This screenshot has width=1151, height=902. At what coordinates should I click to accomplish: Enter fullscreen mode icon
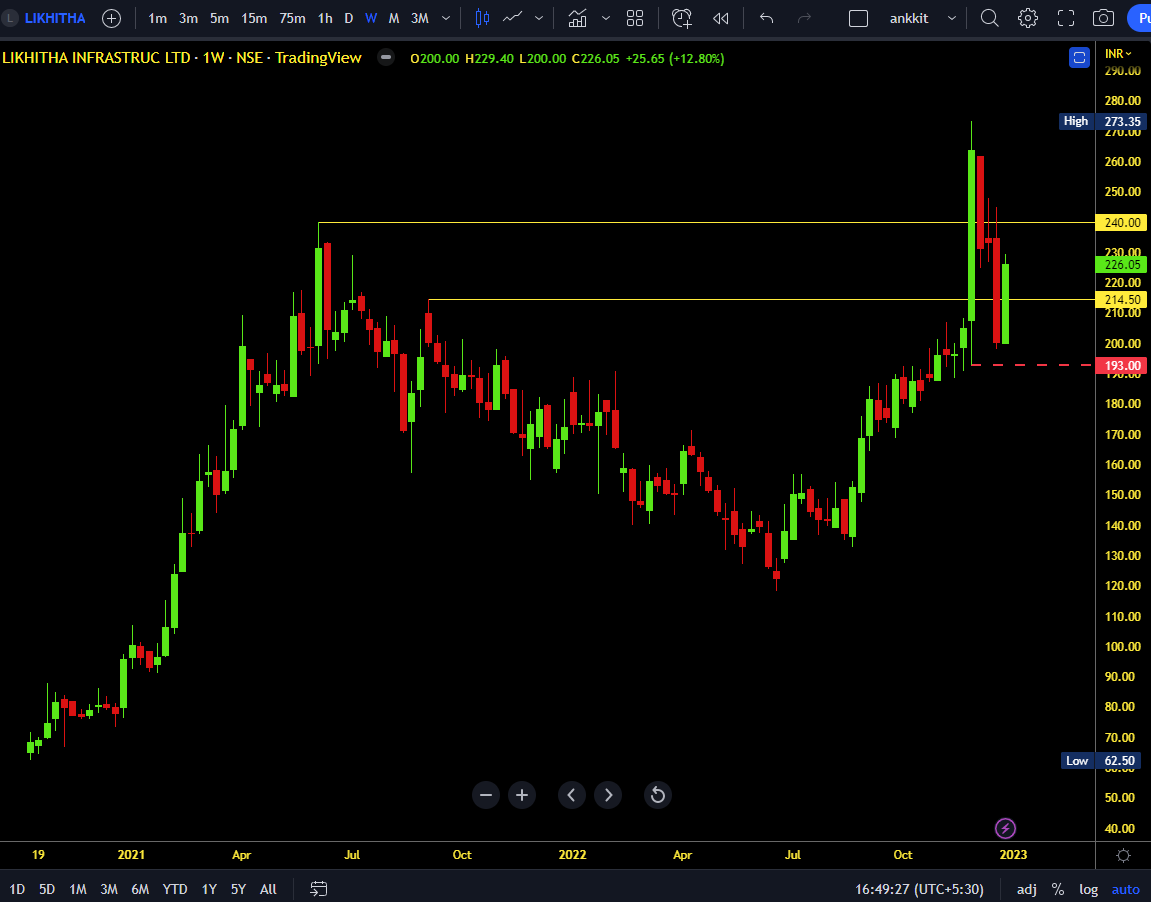pyautogui.click(x=1066, y=18)
